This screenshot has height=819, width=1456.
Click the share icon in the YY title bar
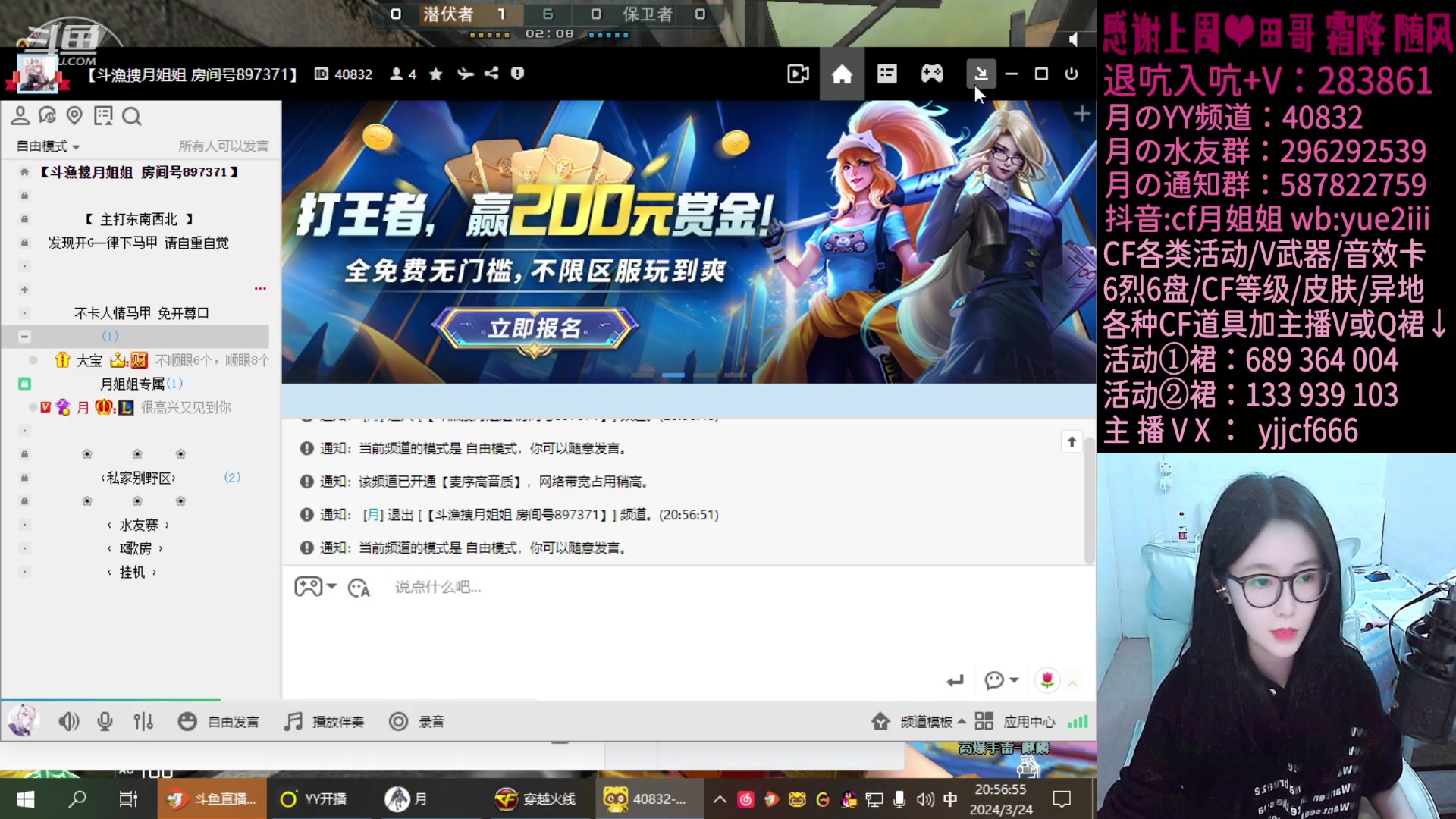click(491, 74)
